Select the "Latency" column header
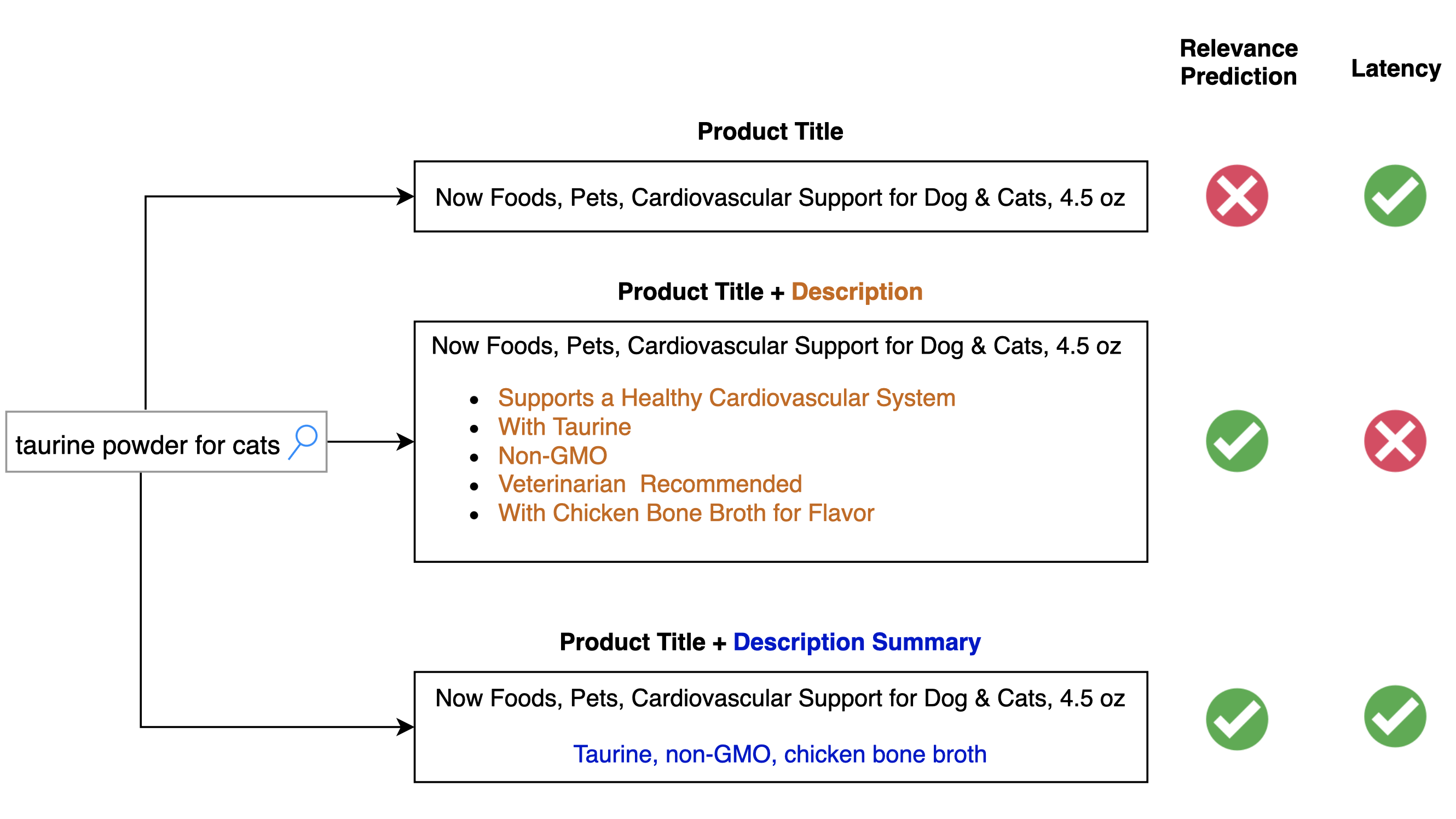This screenshot has width=1456, height=819. coord(1396,68)
